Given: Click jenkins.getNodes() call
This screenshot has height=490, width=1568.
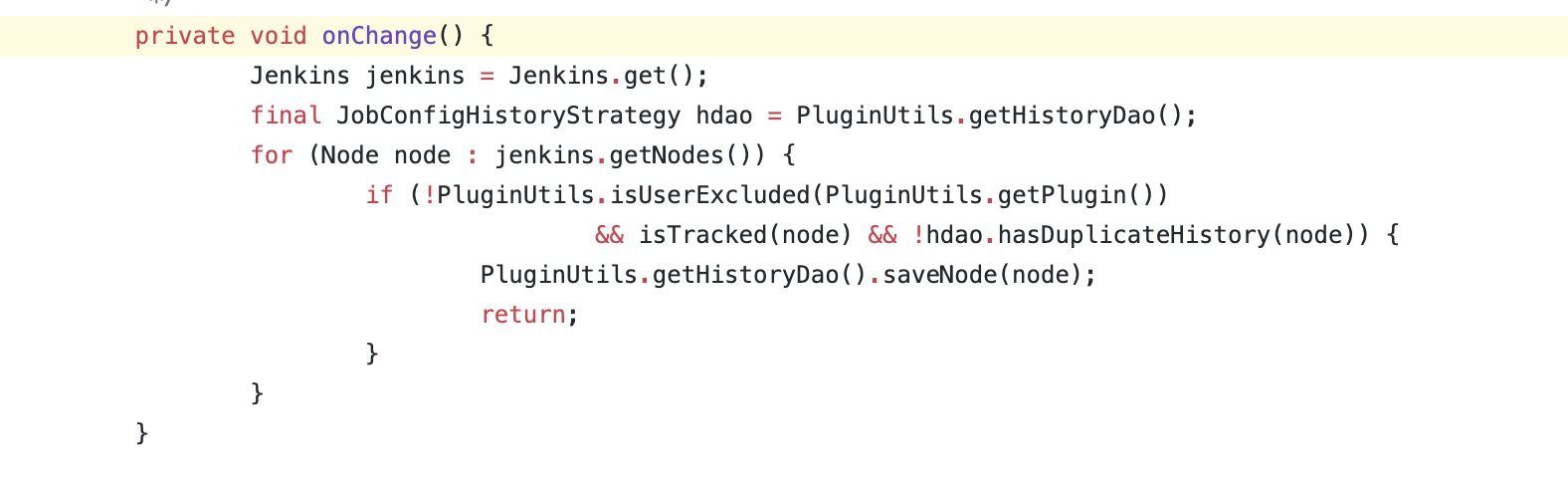Looking at the screenshot, I should tap(623, 155).
